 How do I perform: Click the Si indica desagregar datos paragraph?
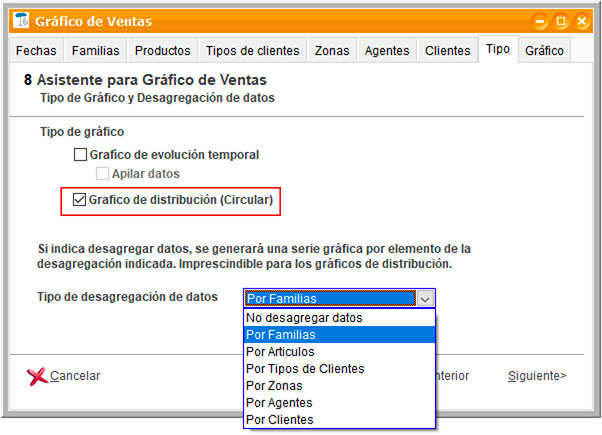(x=254, y=256)
